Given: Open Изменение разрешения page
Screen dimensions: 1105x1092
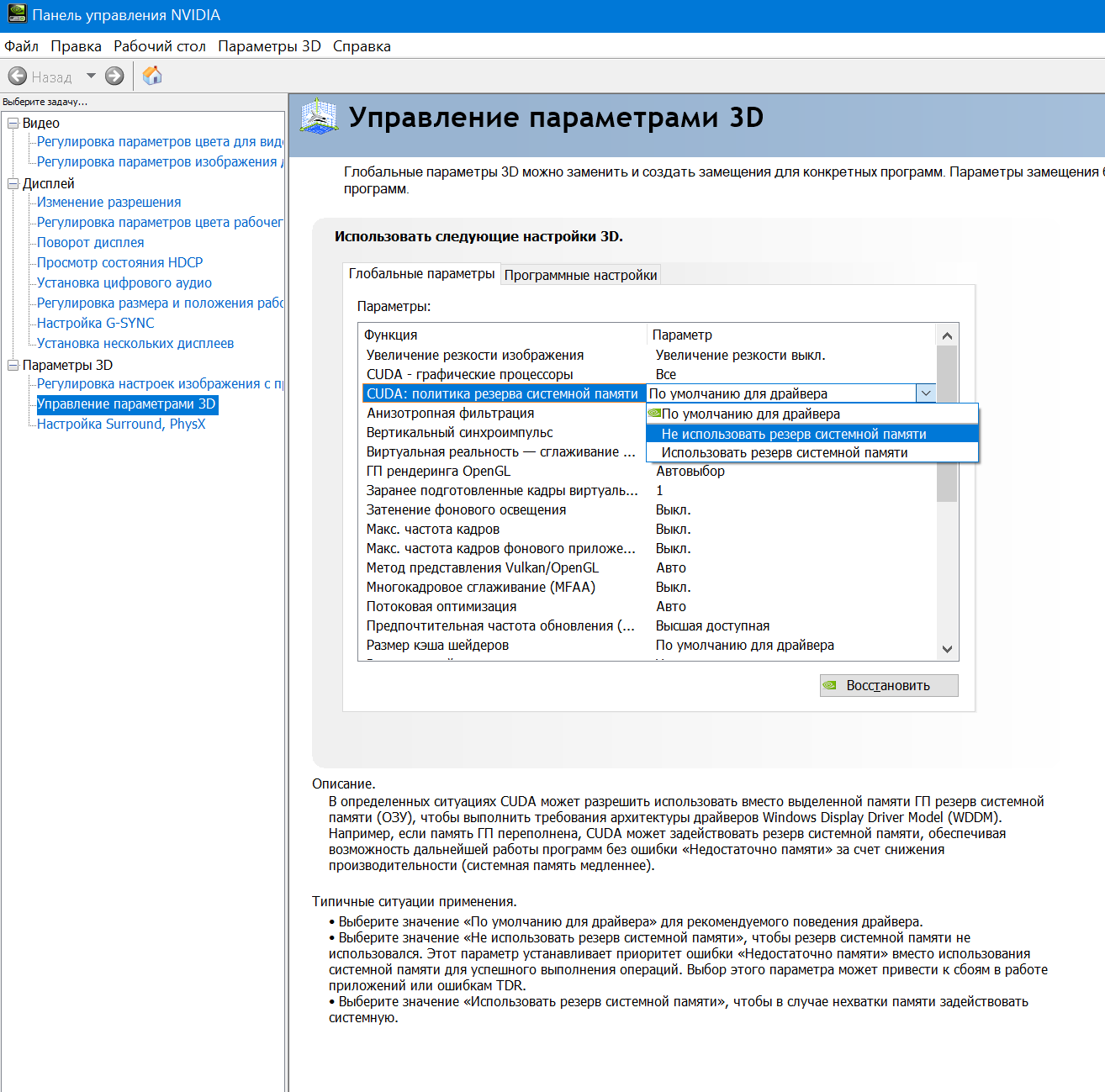Looking at the screenshot, I should point(109,203).
